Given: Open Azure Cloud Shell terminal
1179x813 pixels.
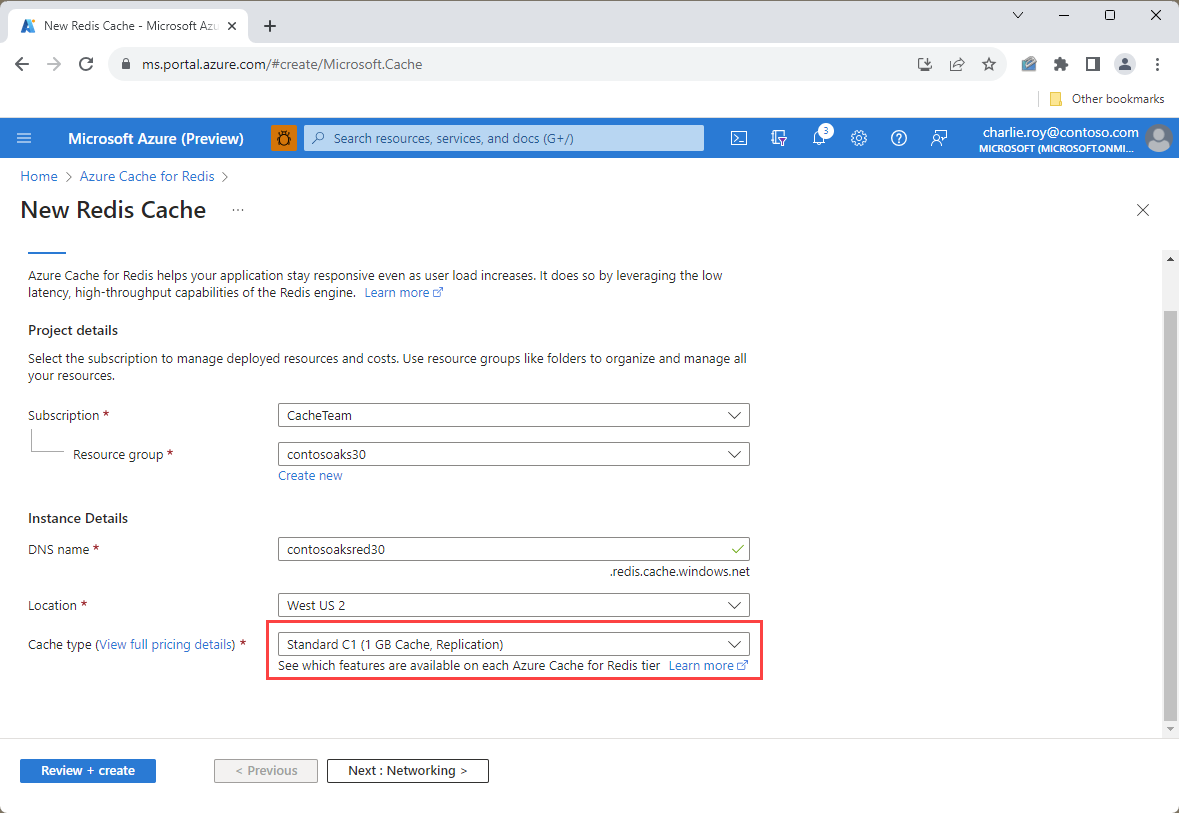Looking at the screenshot, I should [739, 138].
